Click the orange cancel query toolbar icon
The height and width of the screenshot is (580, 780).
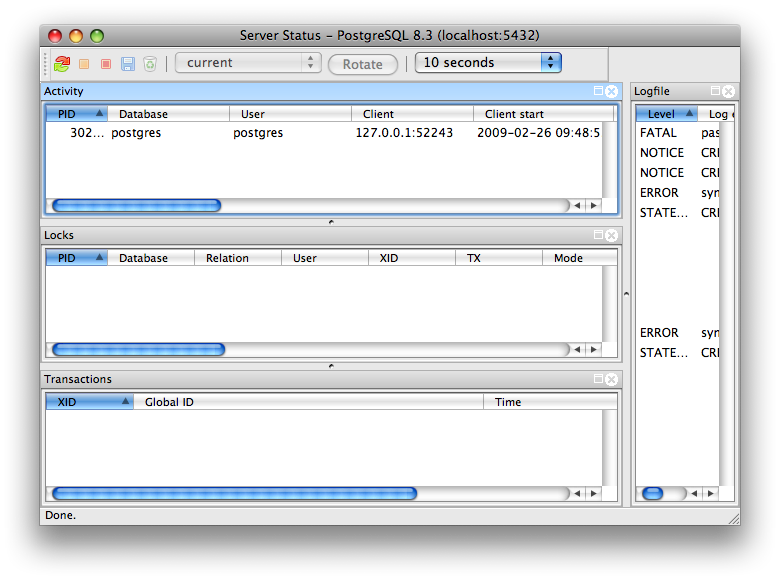[84, 63]
